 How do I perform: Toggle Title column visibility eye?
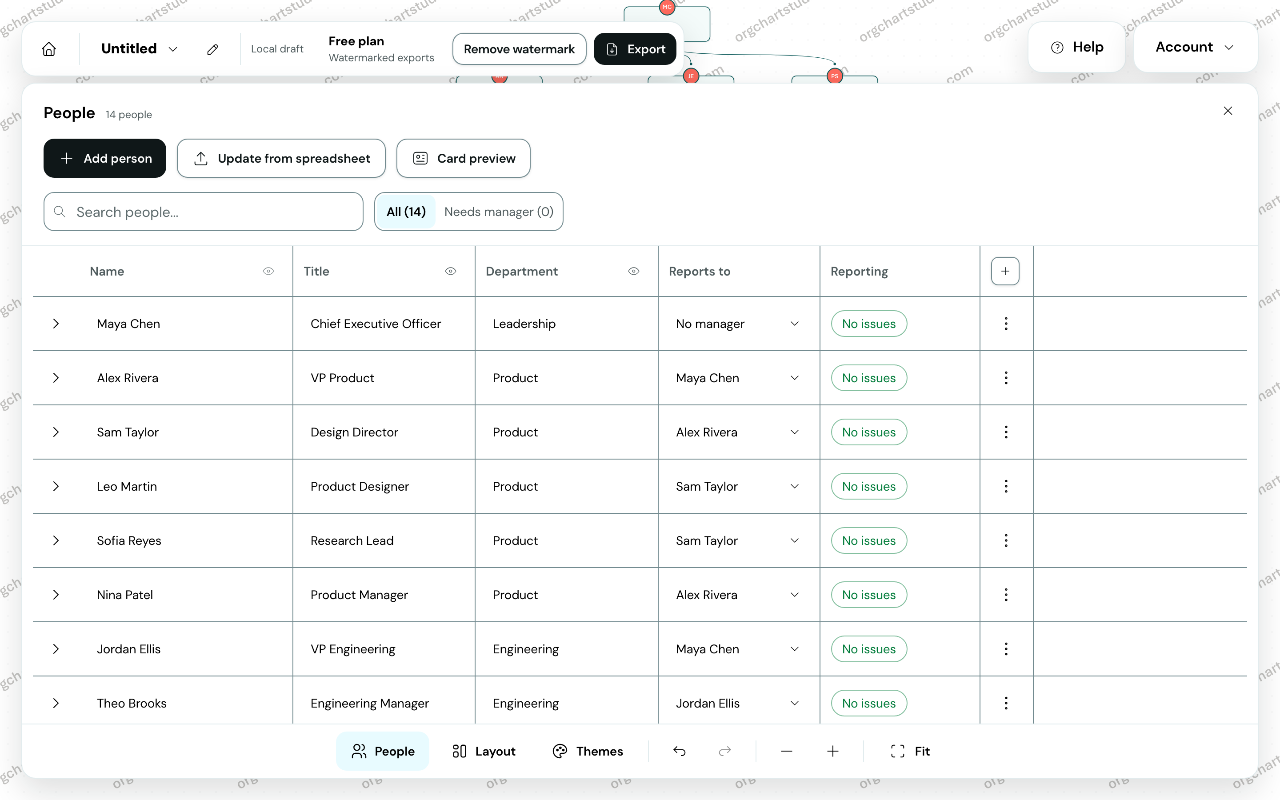(450, 271)
